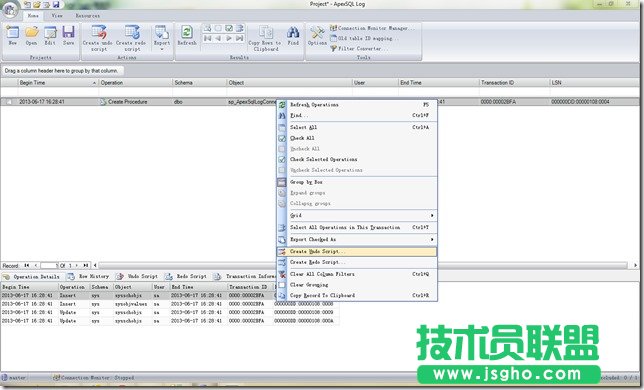
Task: Switch to the Home ribbon tab
Action: point(33,16)
